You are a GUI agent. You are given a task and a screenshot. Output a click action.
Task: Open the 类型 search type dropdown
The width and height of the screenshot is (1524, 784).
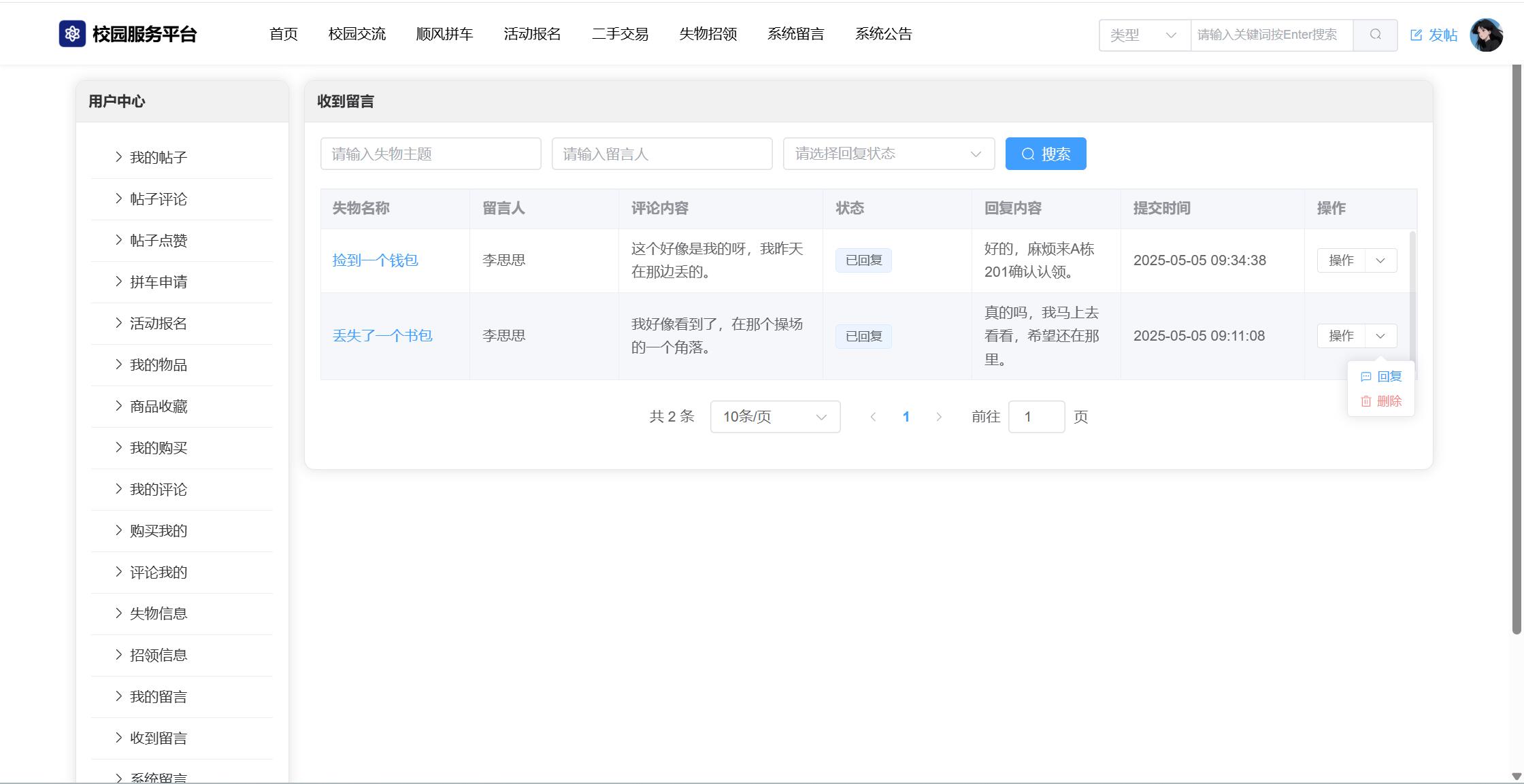[1144, 35]
